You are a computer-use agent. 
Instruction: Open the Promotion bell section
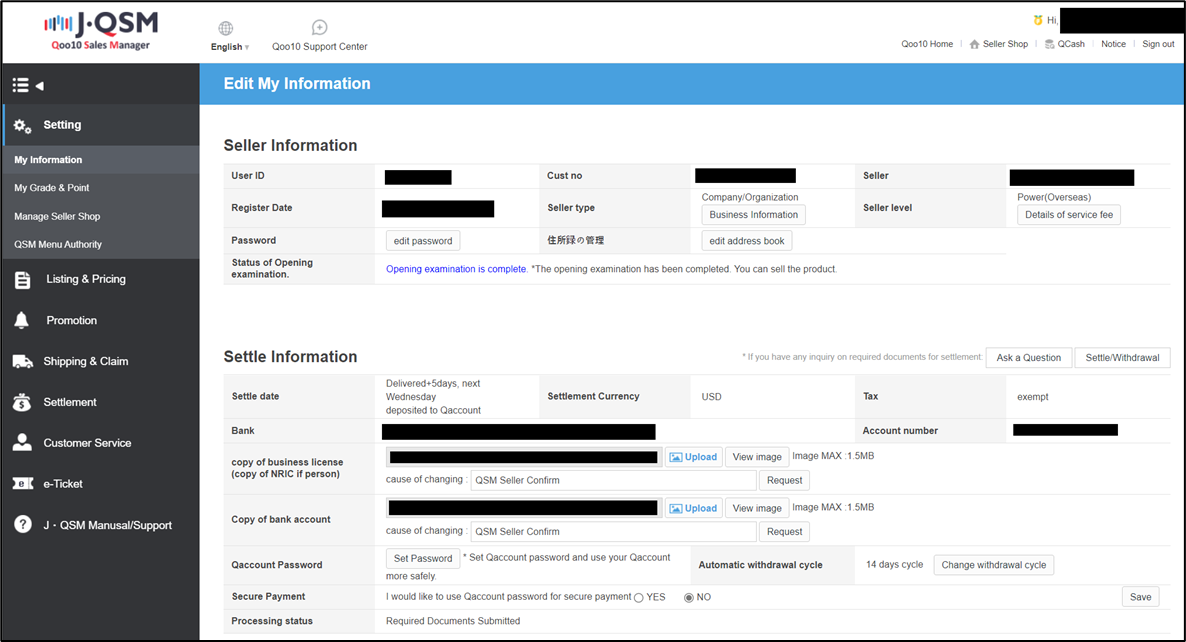[71, 320]
